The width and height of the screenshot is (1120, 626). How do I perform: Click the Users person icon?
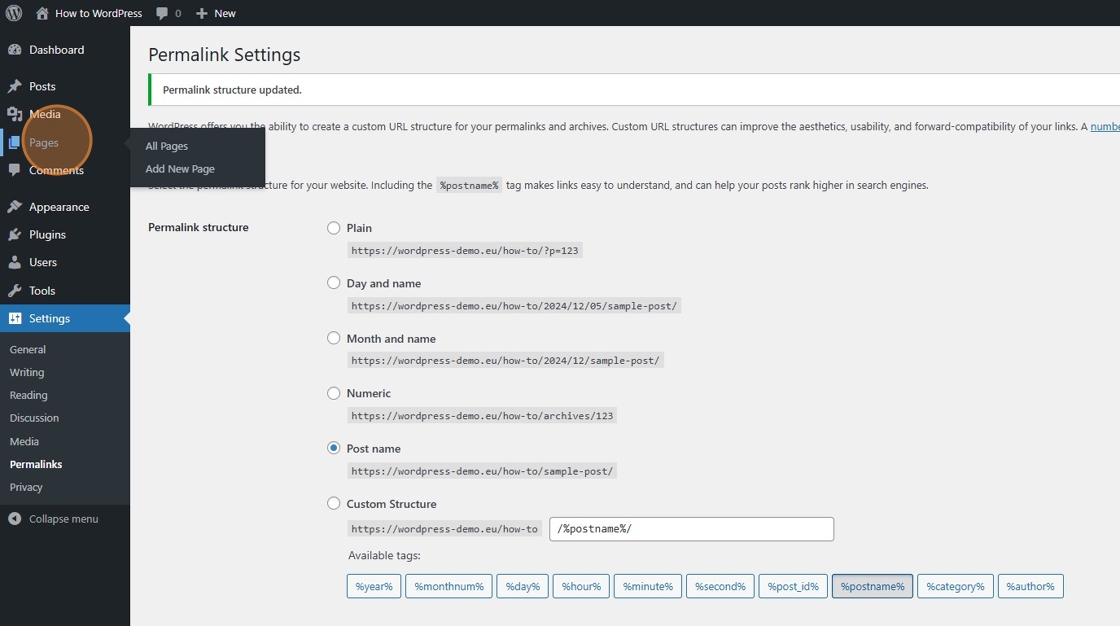[14, 262]
